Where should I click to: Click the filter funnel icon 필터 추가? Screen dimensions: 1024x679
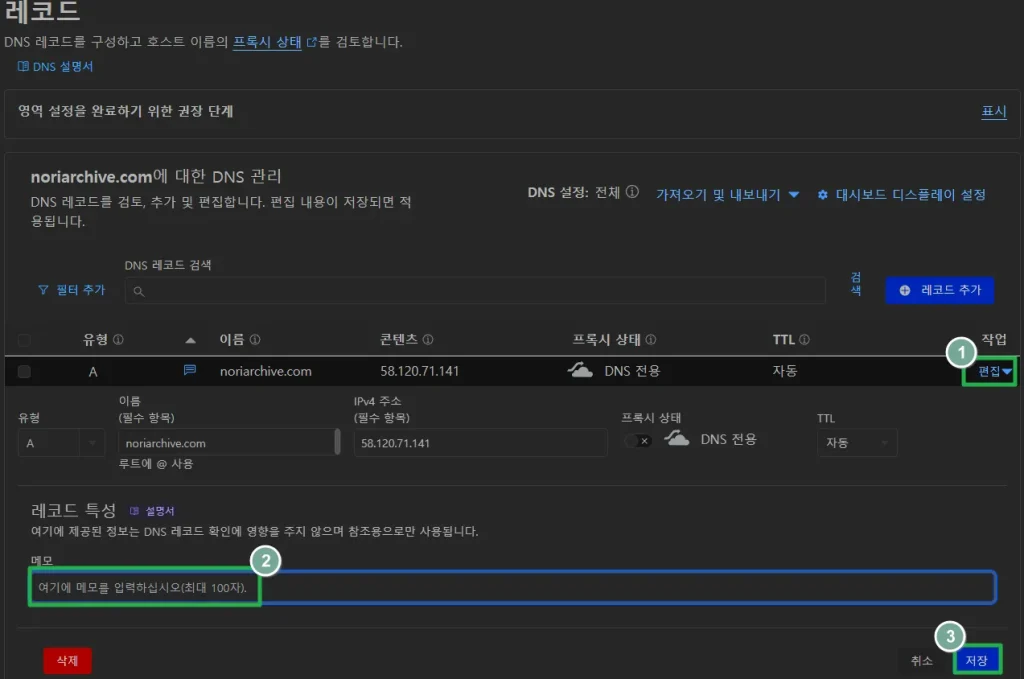pos(43,290)
